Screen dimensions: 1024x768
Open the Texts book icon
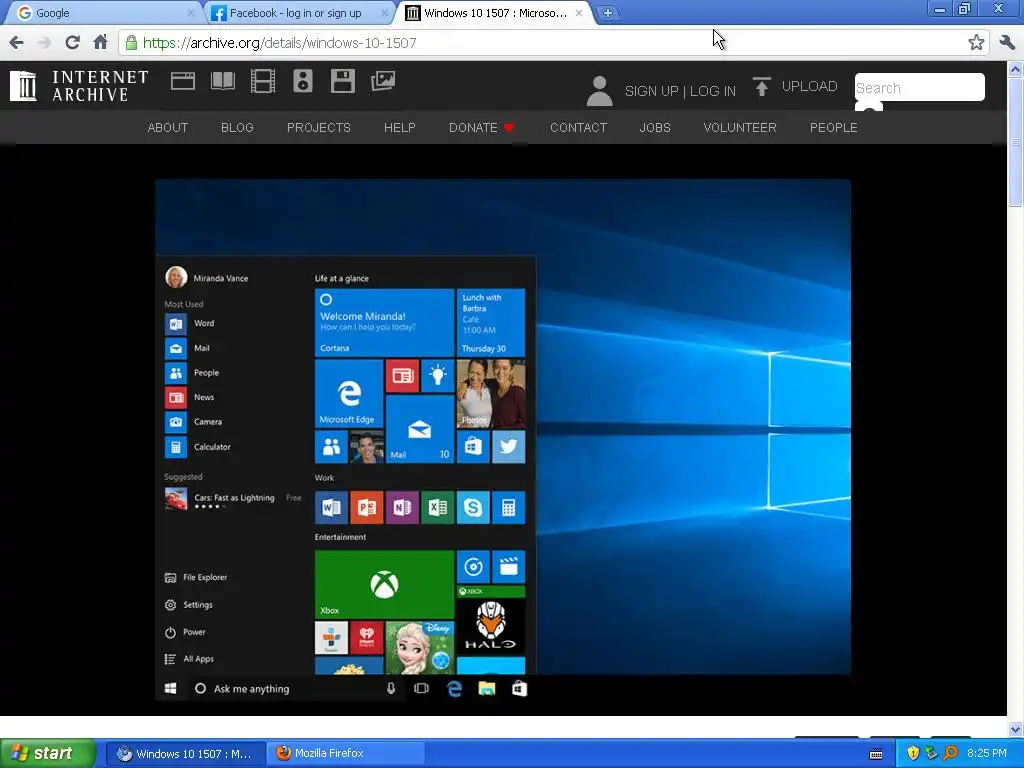pyautogui.click(x=223, y=82)
